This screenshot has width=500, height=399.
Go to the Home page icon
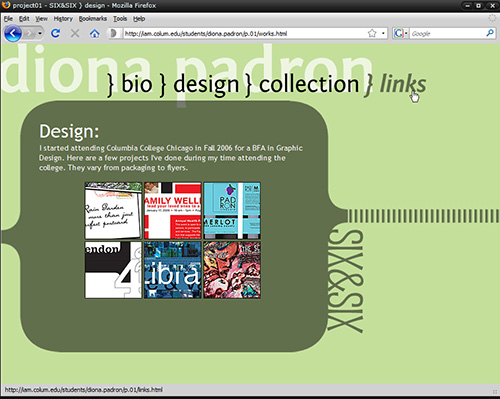[x=95, y=33]
